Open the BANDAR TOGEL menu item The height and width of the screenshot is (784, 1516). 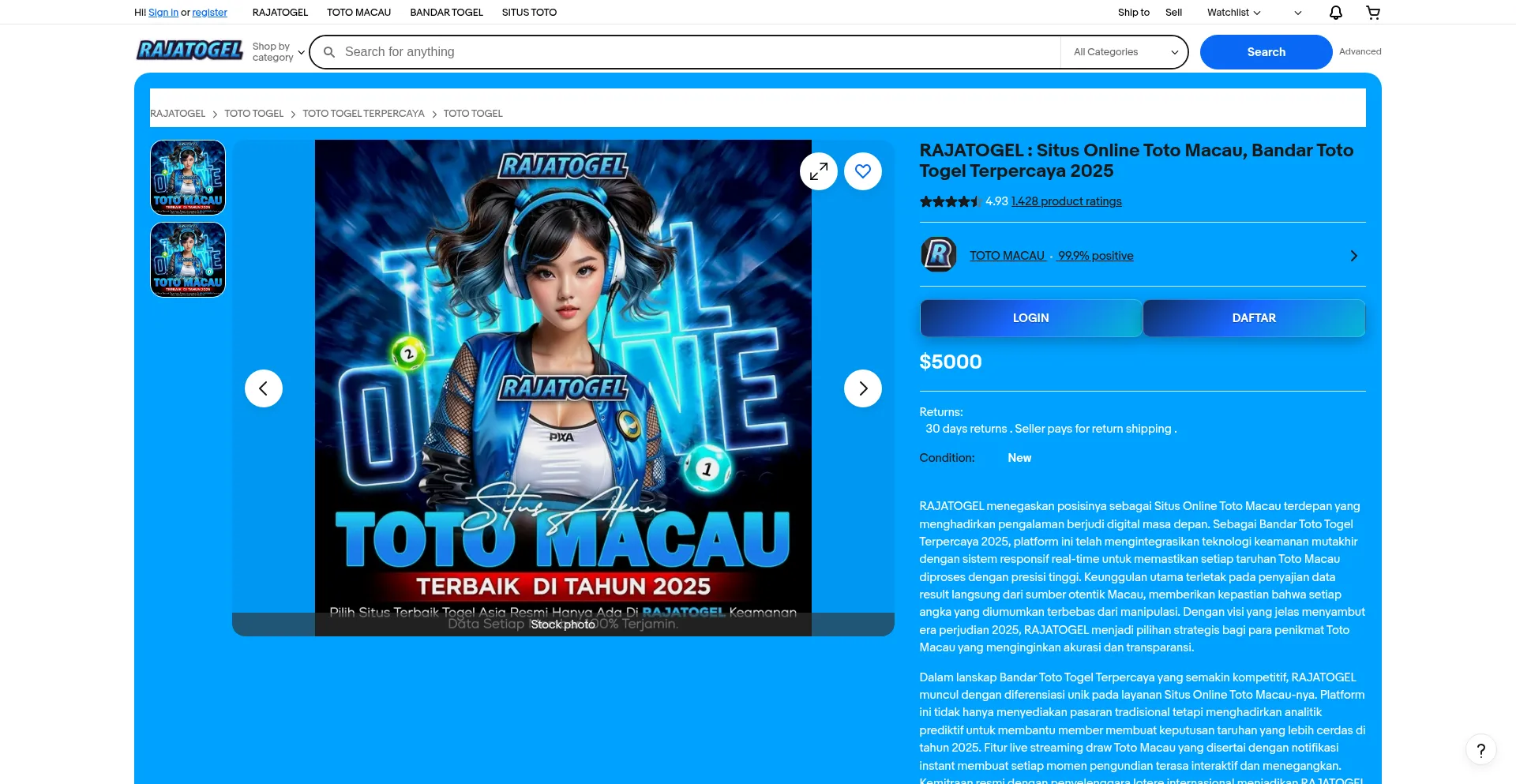tap(446, 13)
